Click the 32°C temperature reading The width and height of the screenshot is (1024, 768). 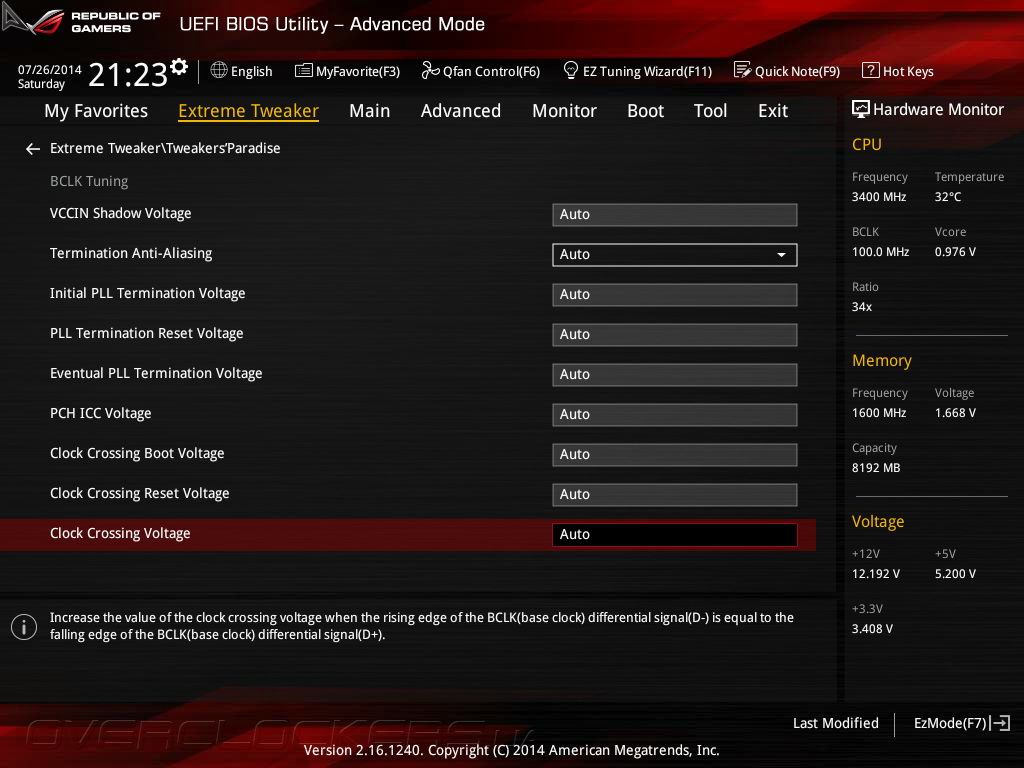coord(948,197)
